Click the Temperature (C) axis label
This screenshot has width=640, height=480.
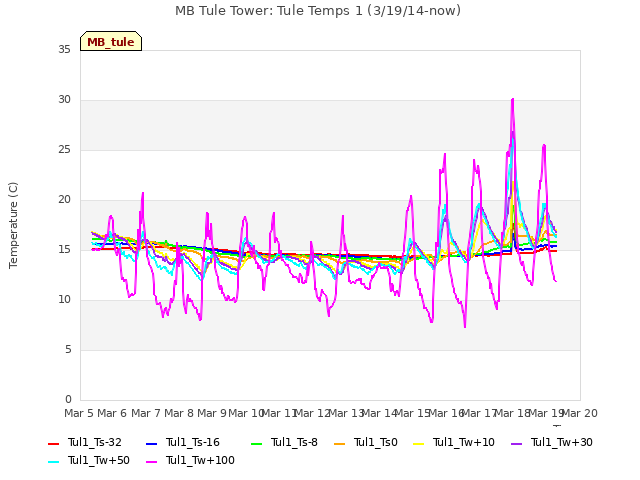coord(13,225)
